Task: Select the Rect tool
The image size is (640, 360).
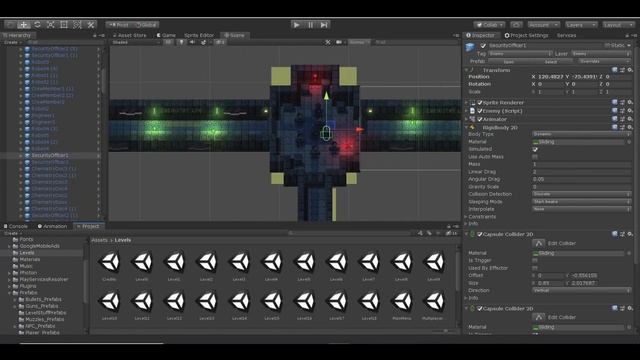Action: (x=64, y=25)
